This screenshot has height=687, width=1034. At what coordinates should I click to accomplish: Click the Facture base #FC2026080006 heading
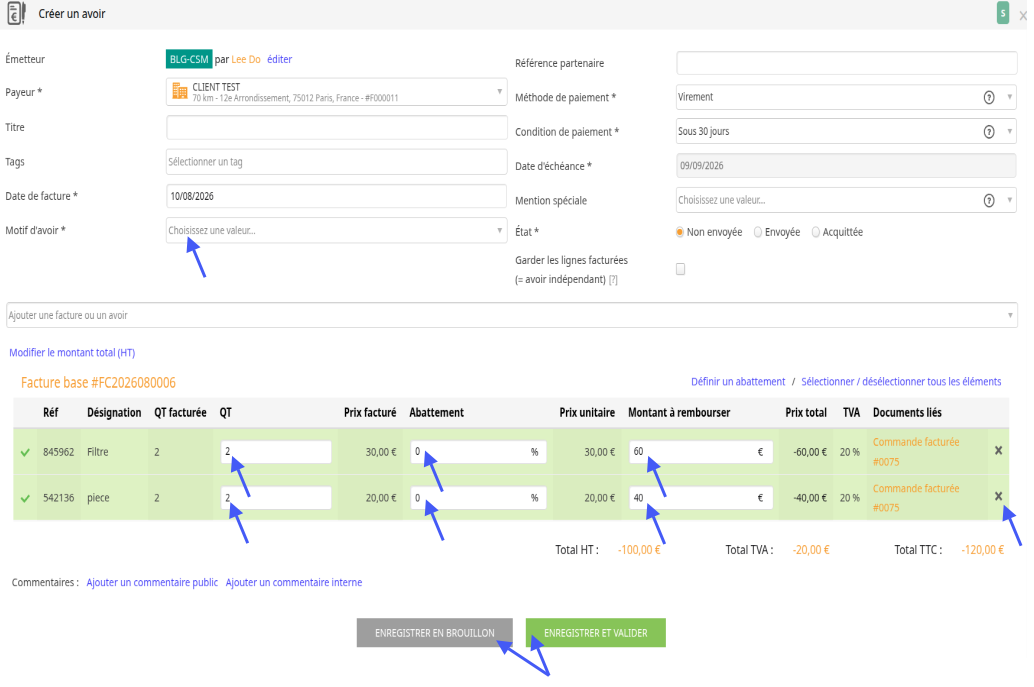pos(98,383)
